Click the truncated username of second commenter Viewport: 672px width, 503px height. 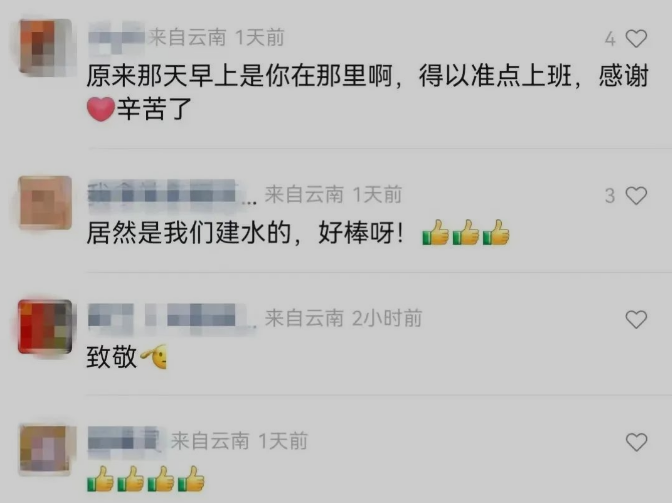tap(172, 195)
